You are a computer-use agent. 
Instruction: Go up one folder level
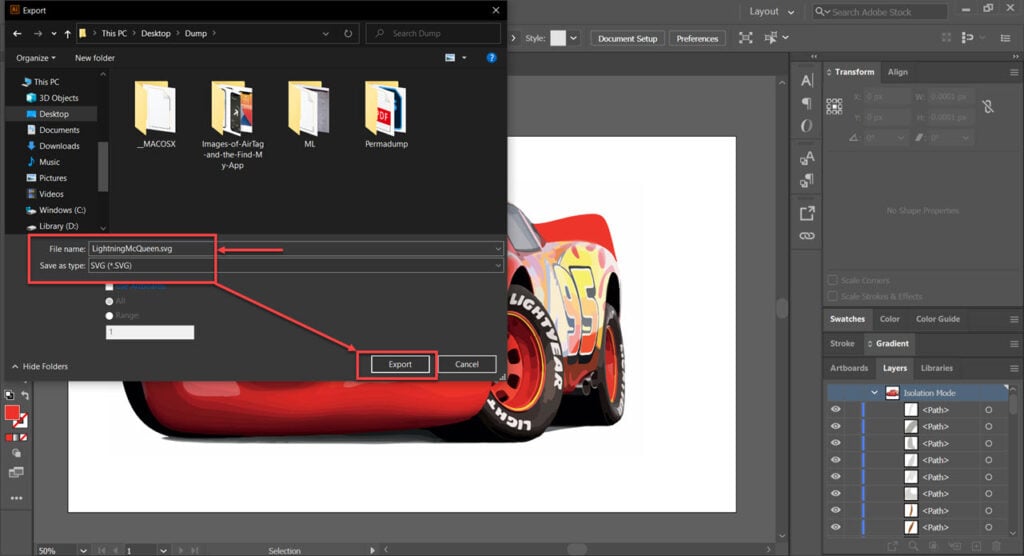(67, 33)
